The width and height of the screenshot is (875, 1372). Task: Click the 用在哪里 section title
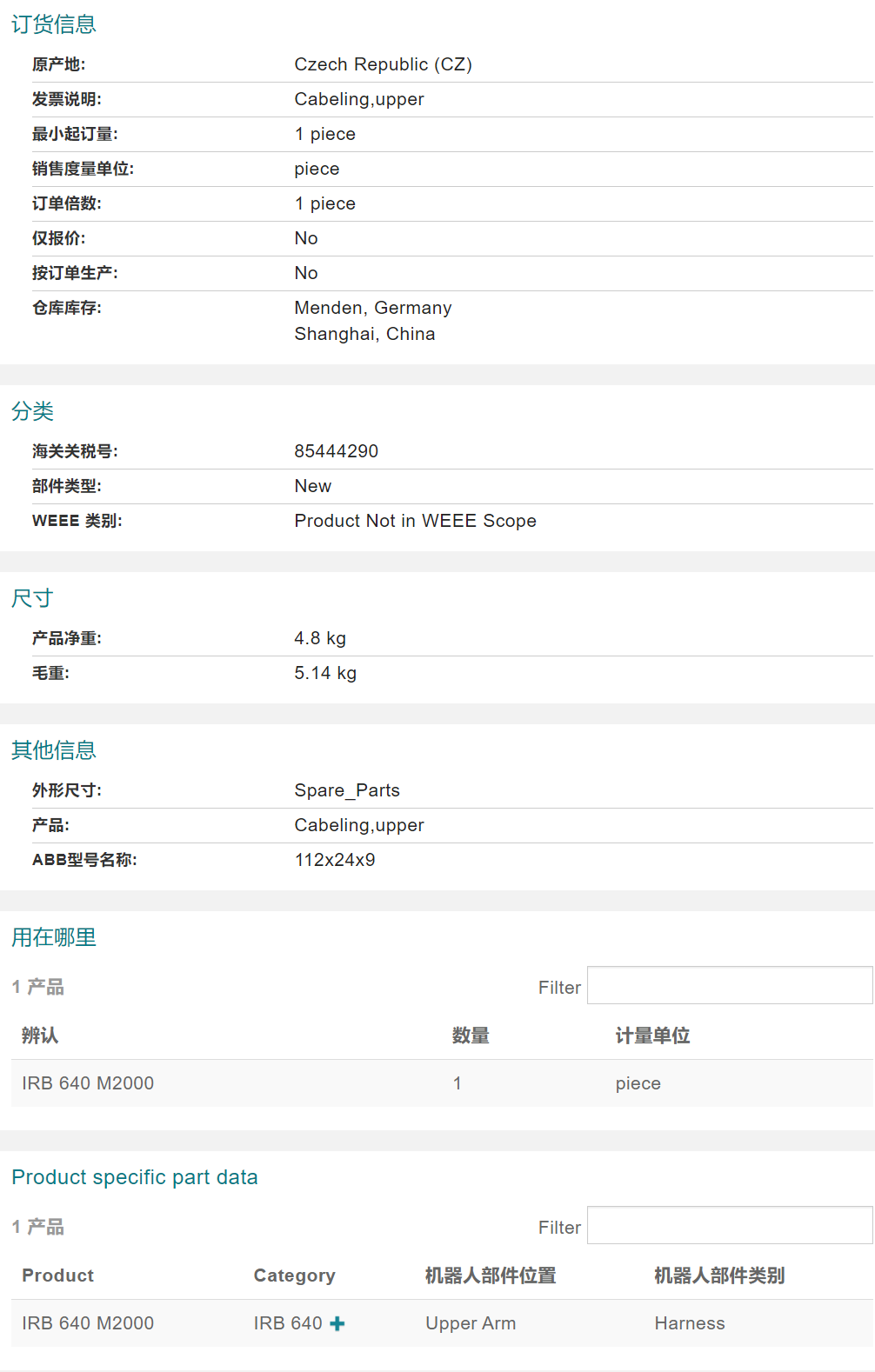point(54,937)
